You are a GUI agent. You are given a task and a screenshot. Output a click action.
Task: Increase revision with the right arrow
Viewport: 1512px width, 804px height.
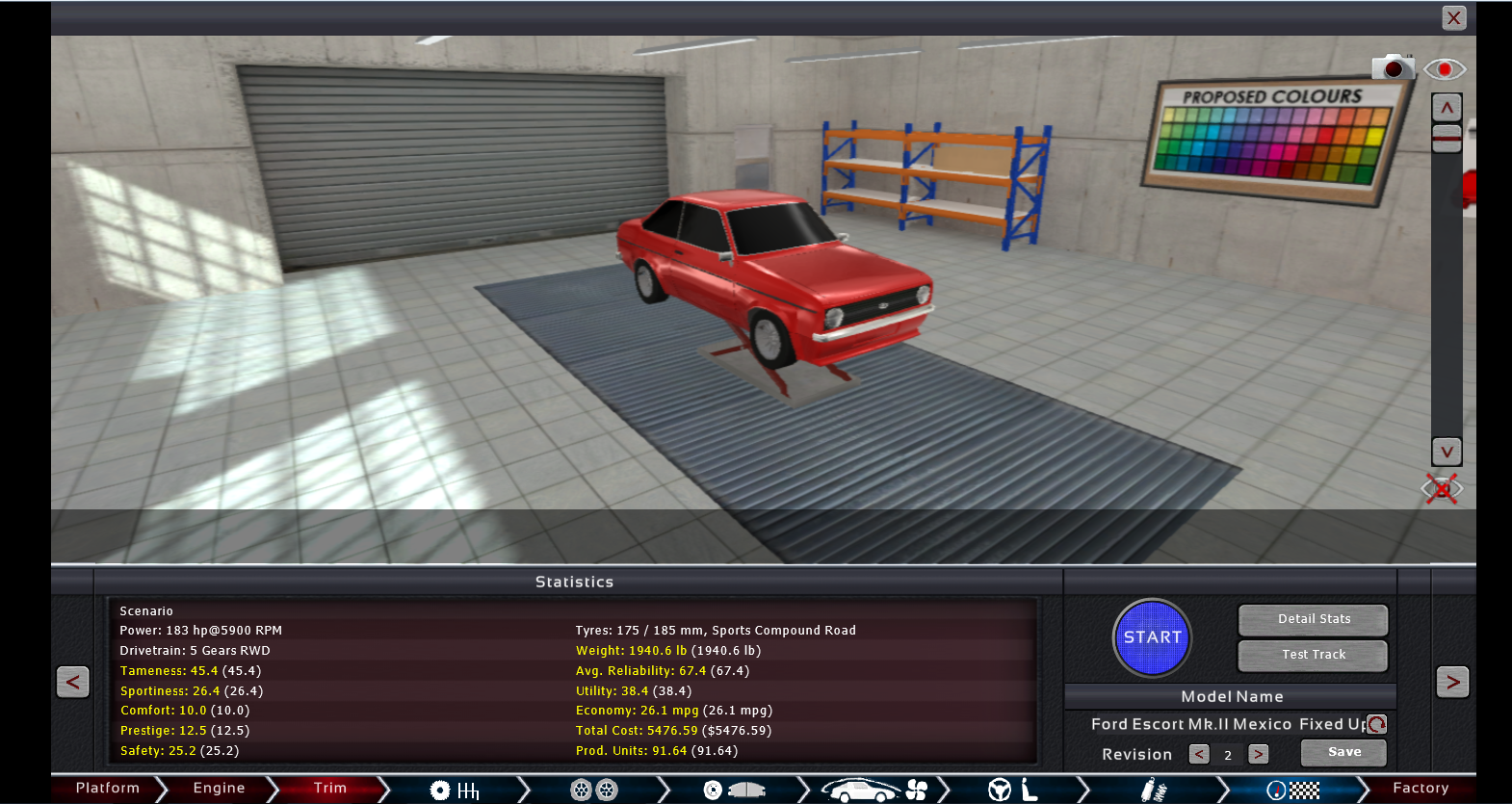[x=1259, y=755]
